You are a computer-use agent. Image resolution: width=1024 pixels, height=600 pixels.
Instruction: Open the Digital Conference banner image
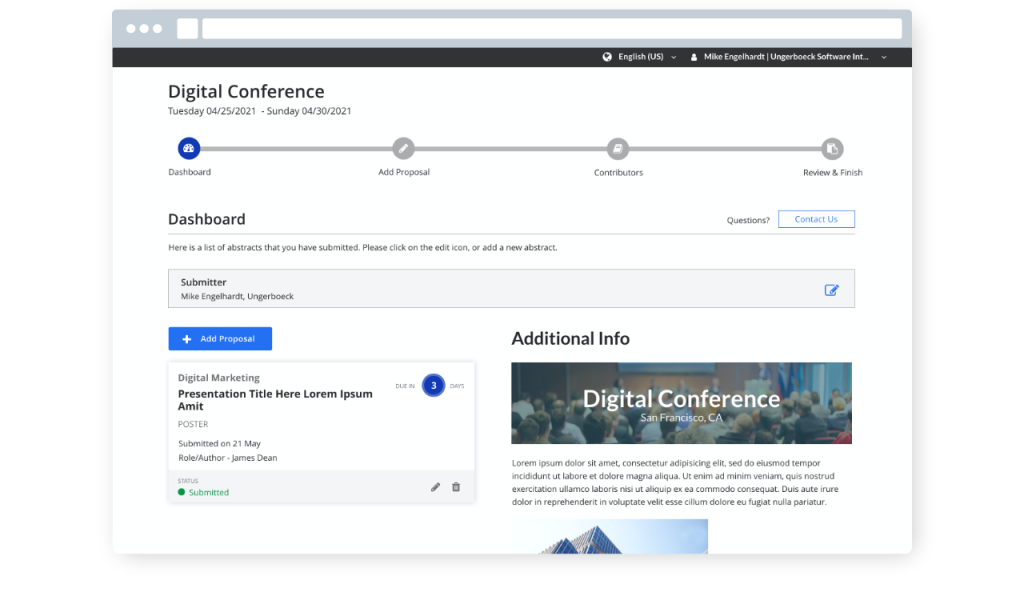[681, 403]
